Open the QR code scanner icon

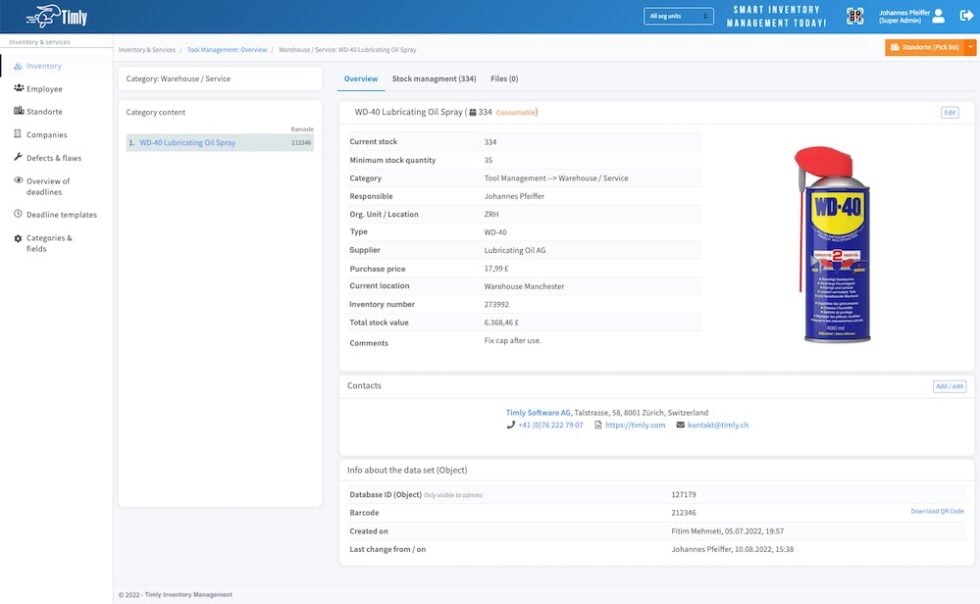pyautogui.click(x=855, y=16)
